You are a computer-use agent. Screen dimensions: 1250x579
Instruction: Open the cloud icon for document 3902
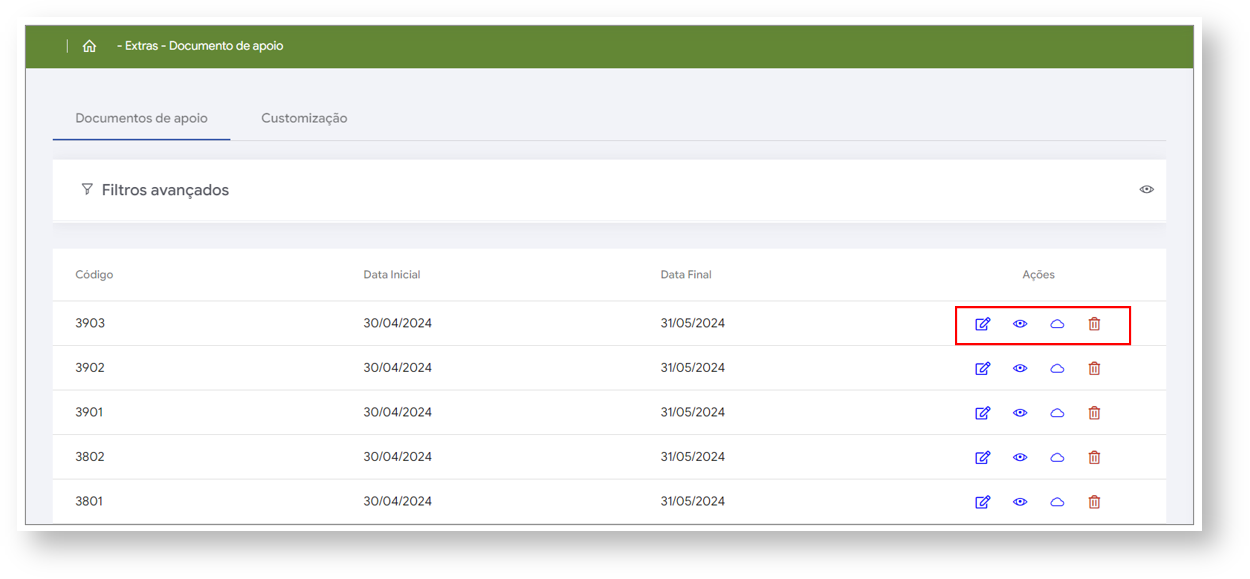pos(1057,368)
